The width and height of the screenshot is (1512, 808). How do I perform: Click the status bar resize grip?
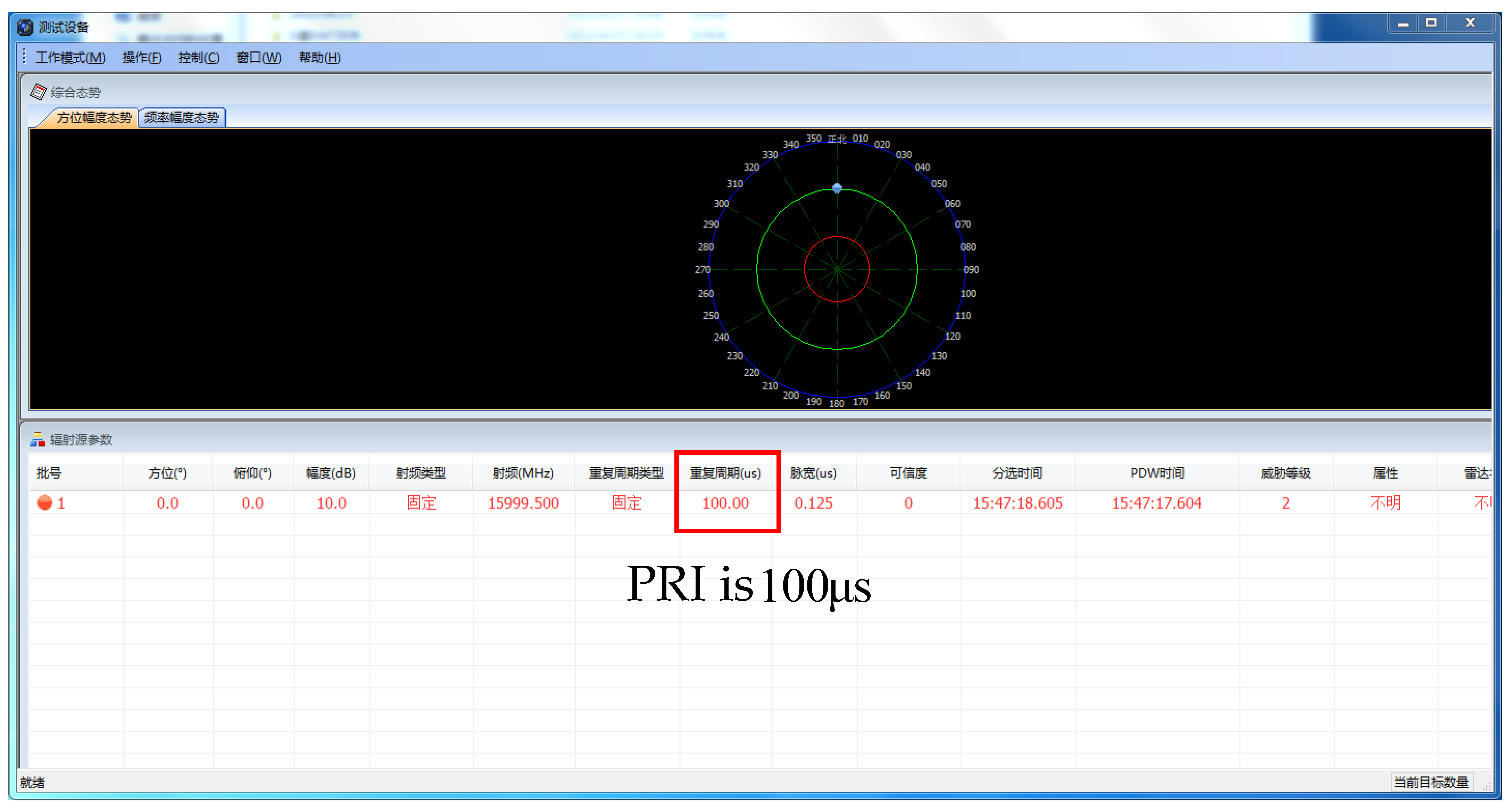pos(1487,786)
